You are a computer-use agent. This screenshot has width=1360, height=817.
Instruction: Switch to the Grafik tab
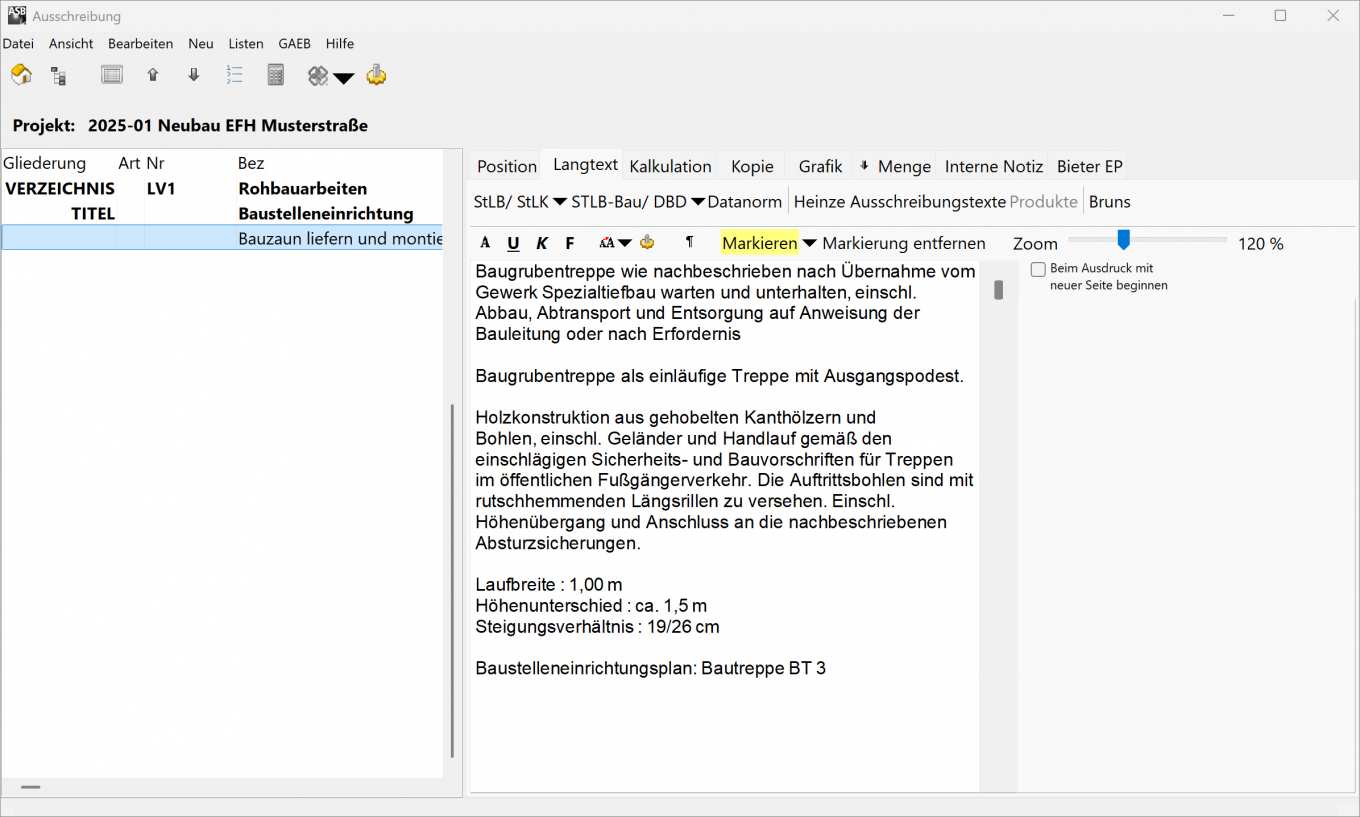coord(820,166)
